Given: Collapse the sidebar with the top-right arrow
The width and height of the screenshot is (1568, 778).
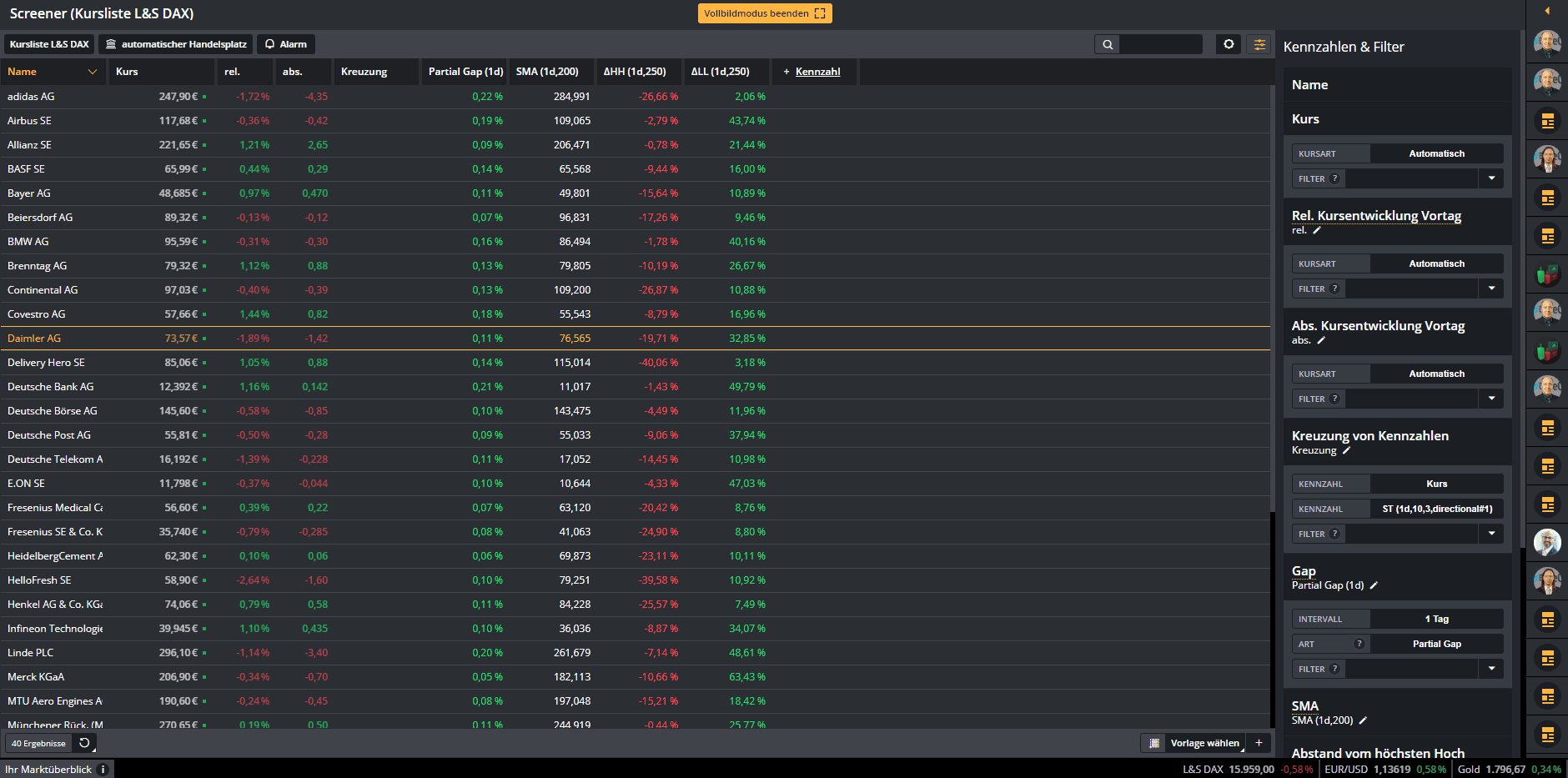Looking at the screenshot, I should [1547, 11].
